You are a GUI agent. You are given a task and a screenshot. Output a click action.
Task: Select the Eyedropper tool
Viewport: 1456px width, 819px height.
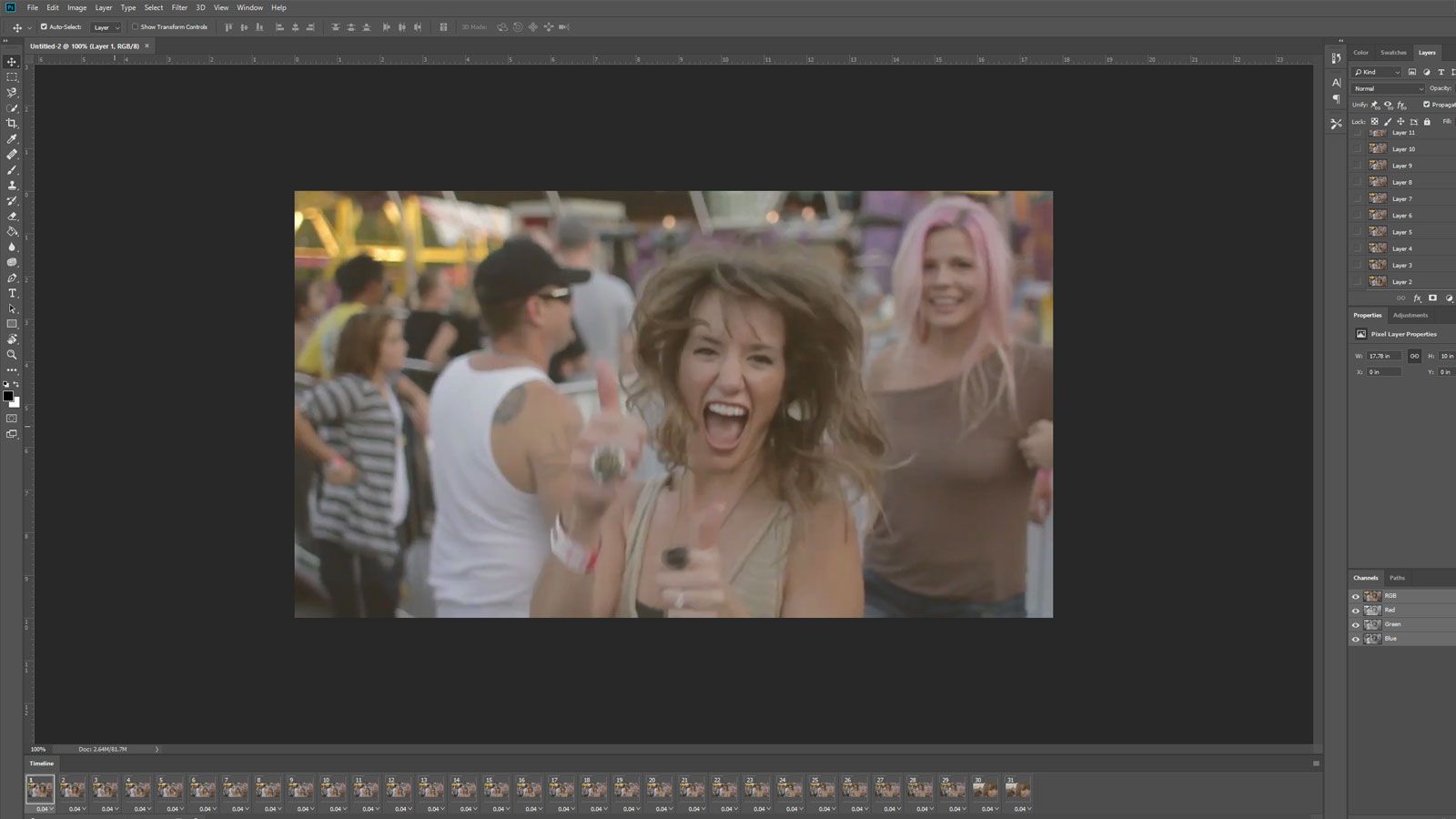(x=12, y=139)
